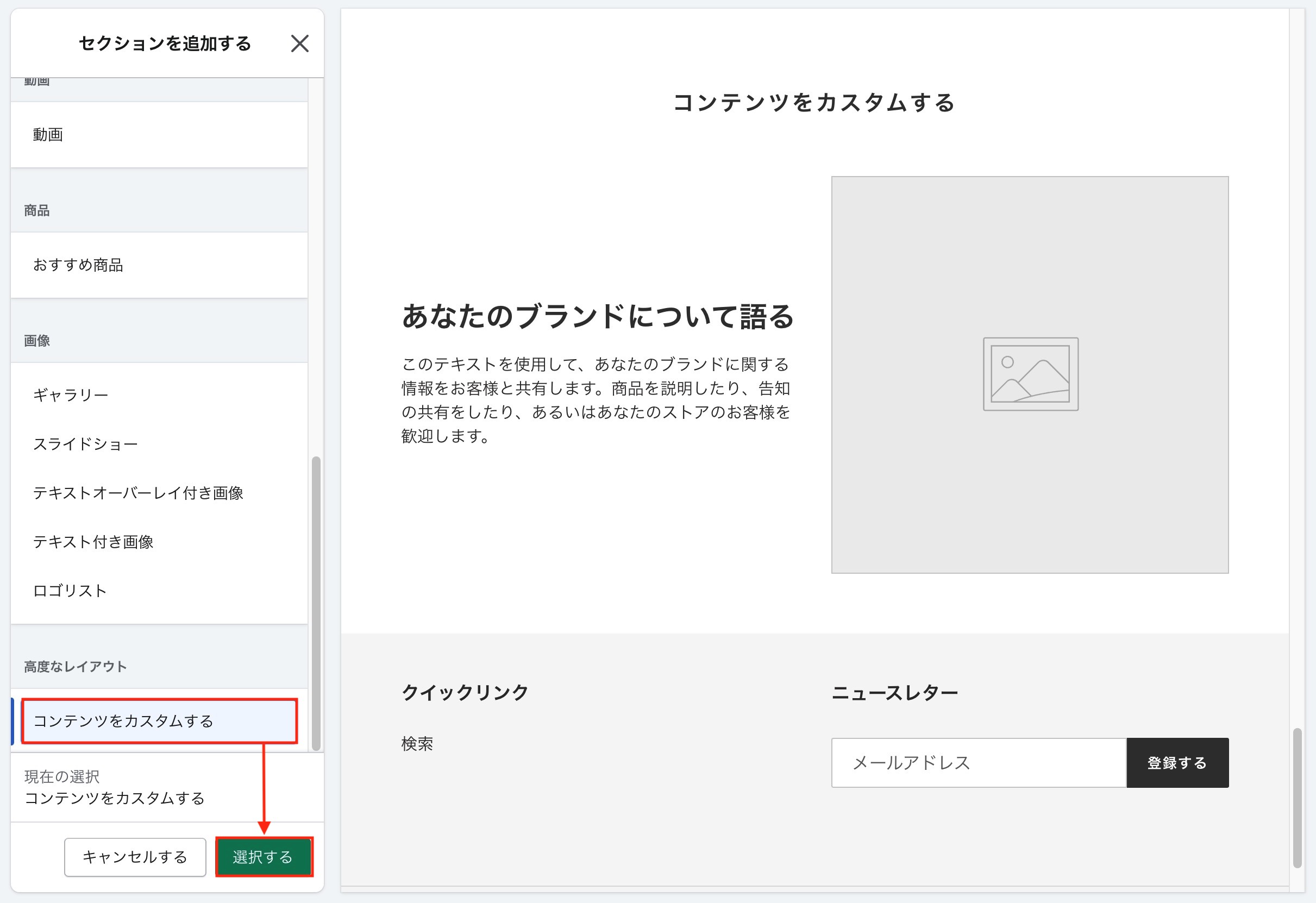The image size is (1316, 903).
Task: Click the 高度なレイアウト category label
Action: (76, 666)
